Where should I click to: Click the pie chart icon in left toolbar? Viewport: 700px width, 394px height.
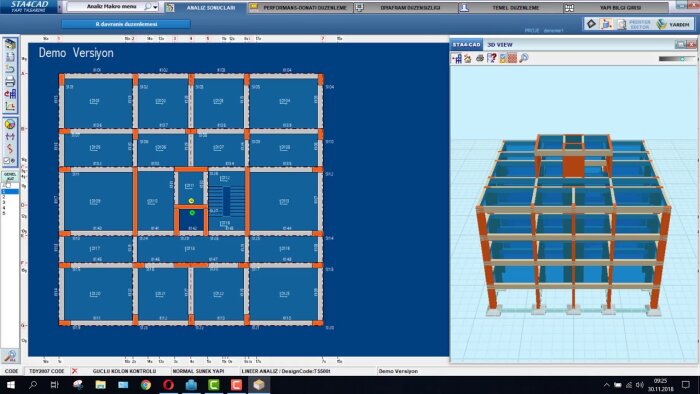(10, 124)
